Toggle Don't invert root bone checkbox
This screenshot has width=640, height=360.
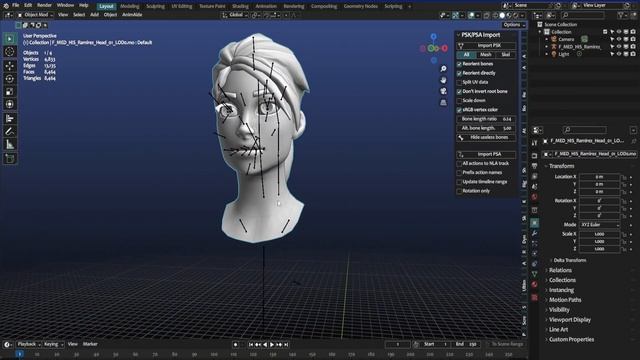pos(459,91)
